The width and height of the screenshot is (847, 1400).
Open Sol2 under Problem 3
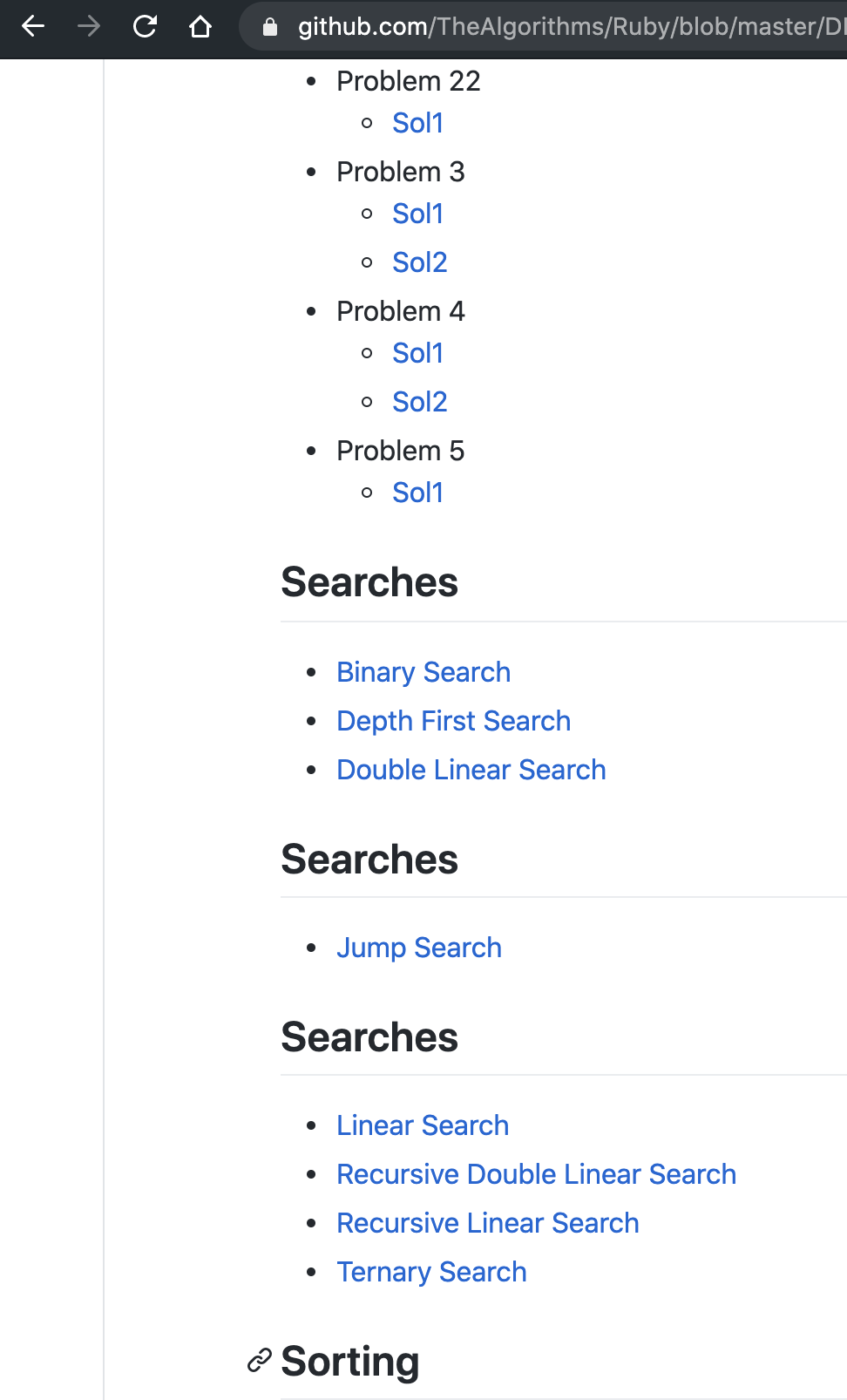(x=420, y=262)
